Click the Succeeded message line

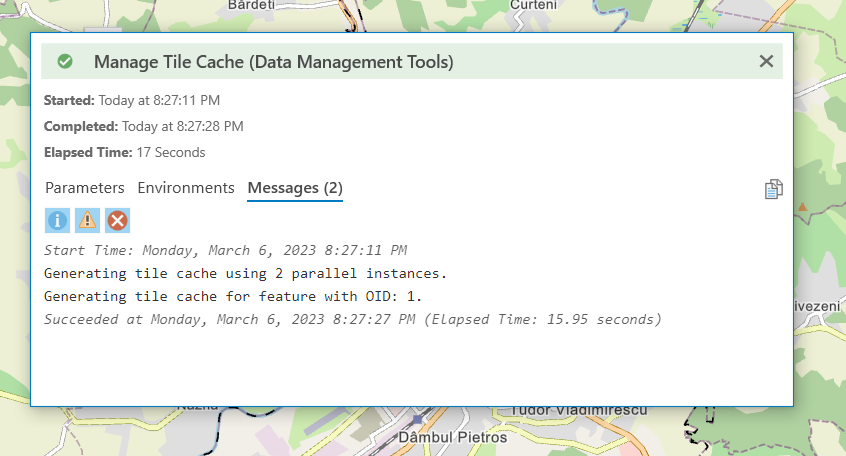point(353,319)
